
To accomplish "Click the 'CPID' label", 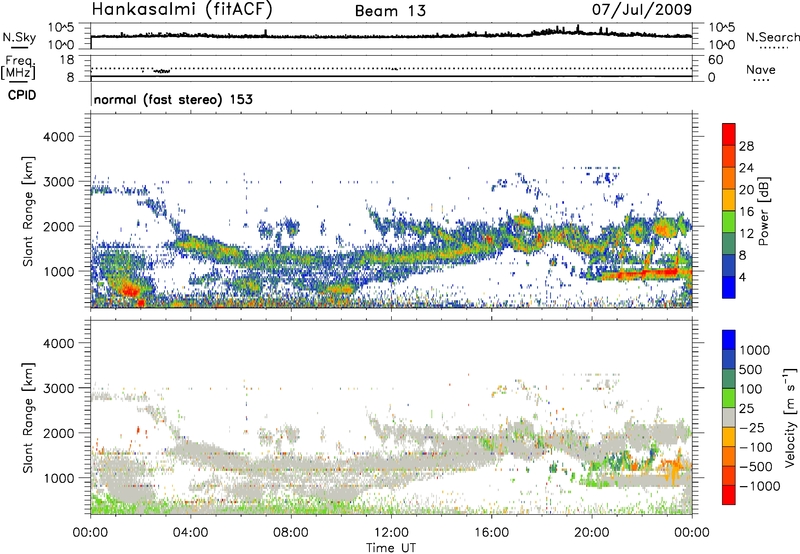I will [22, 95].
